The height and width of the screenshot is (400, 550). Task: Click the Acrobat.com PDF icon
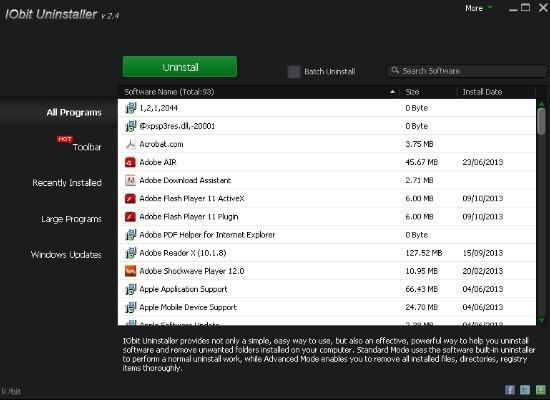pyautogui.click(x=130, y=144)
